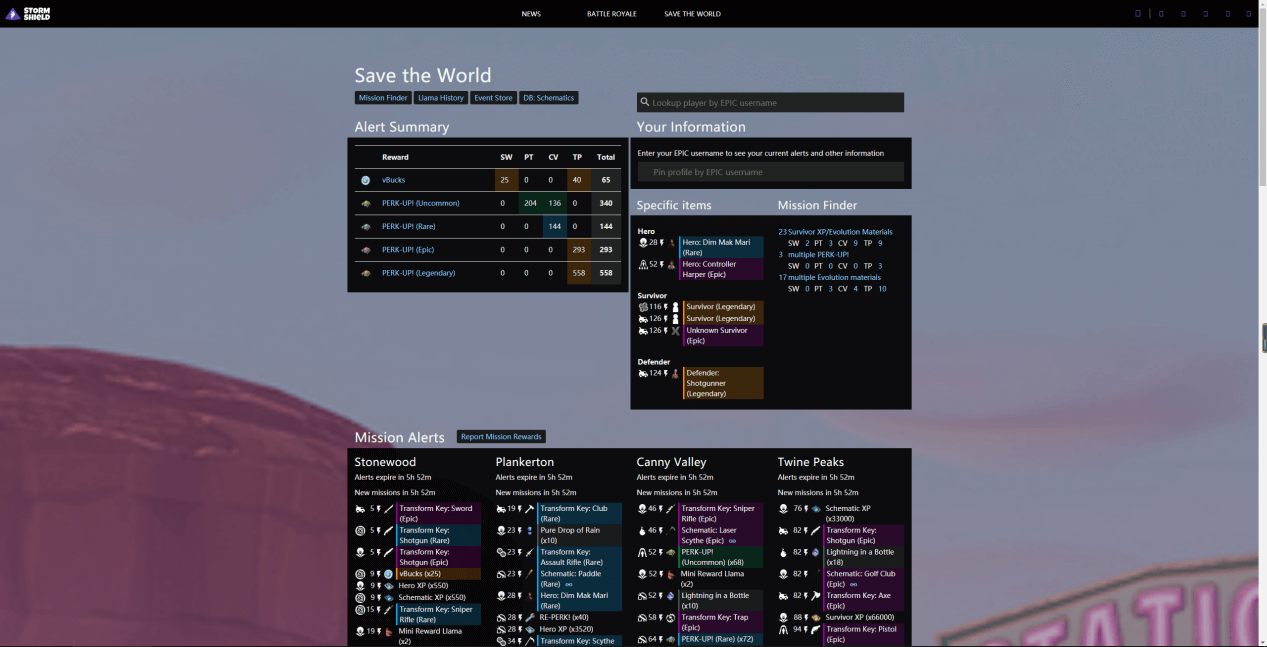
Task: Click the Total value 558 cell
Action: (x=606, y=273)
